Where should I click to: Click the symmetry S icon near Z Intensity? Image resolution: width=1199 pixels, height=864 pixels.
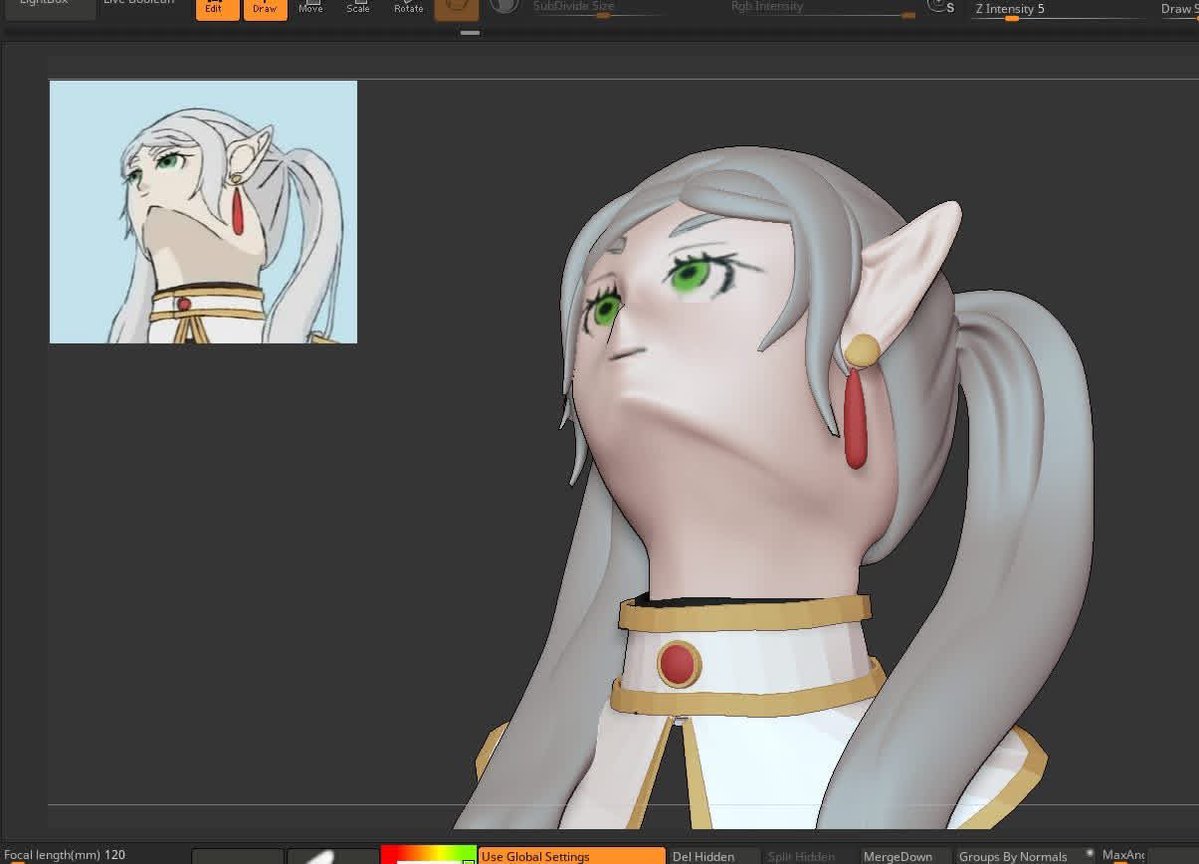pyautogui.click(x=941, y=7)
